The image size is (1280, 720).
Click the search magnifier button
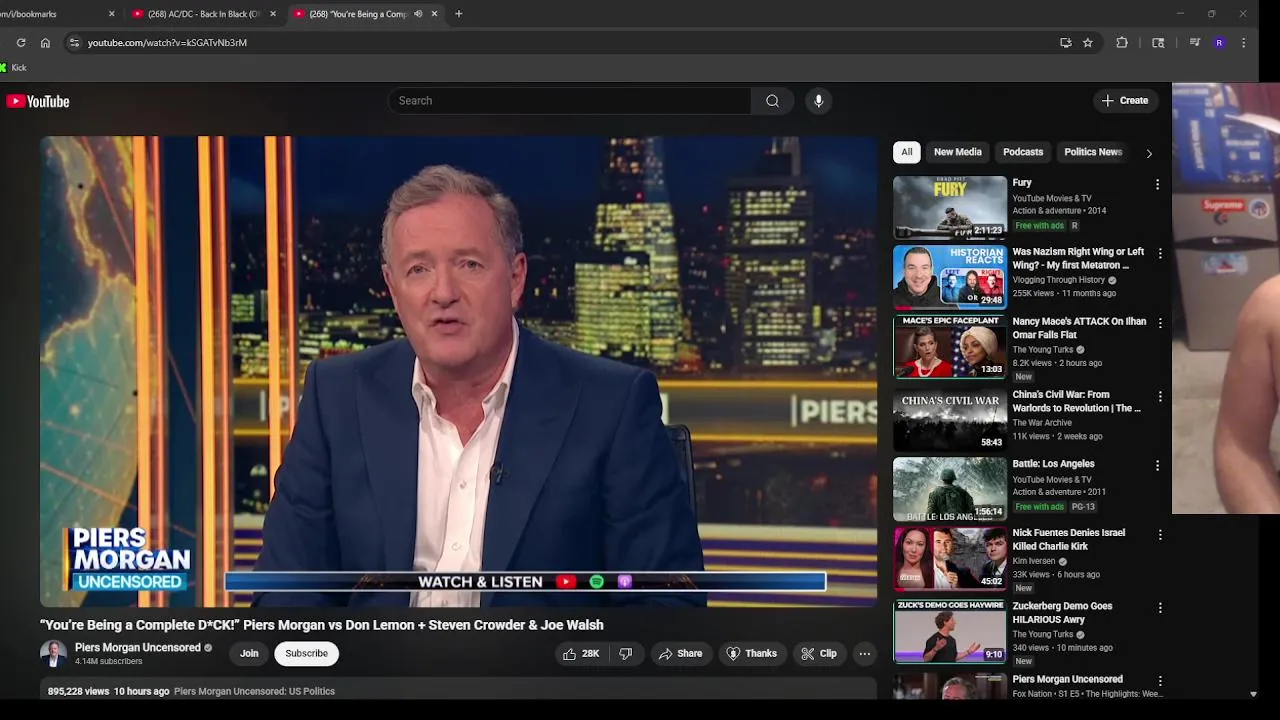772,101
